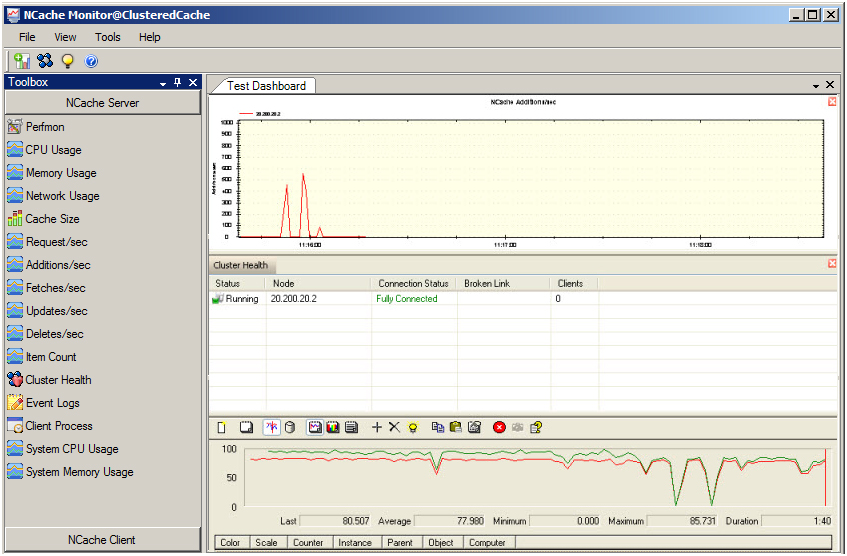
Task: Select node 20.200.20.2 row
Action: (523, 299)
